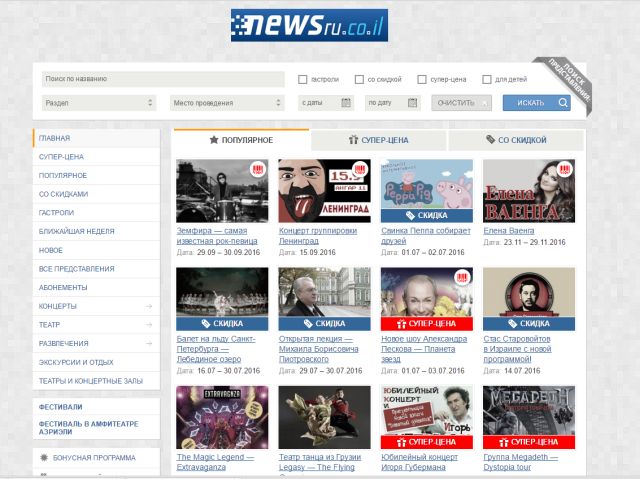This screenshot has height=479, width=640.
Task: Click СУПЕР-ЦЕНА band on Песков show card
Action: tap(427, 324)
